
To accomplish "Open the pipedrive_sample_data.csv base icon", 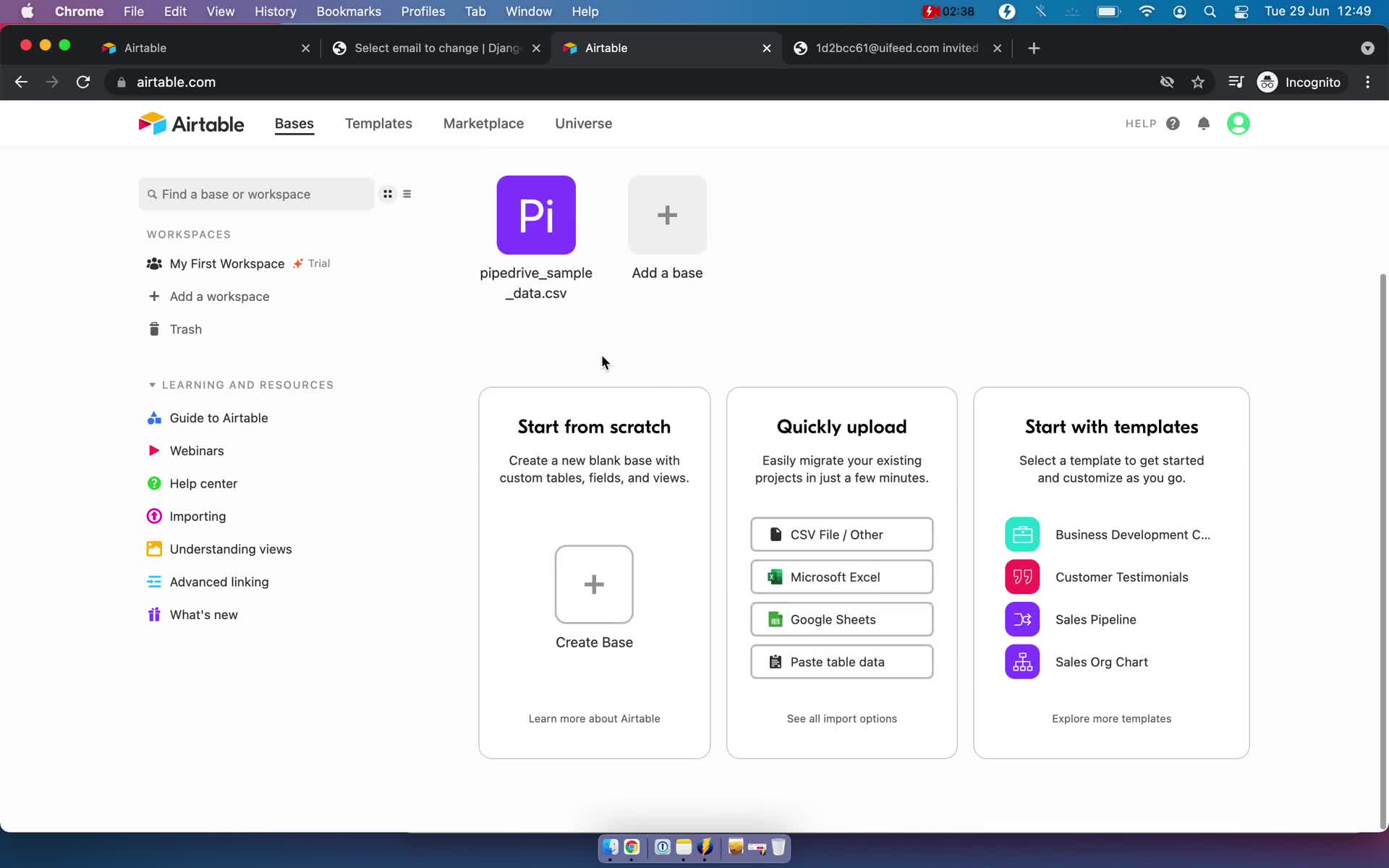I will tap(536, 215).
